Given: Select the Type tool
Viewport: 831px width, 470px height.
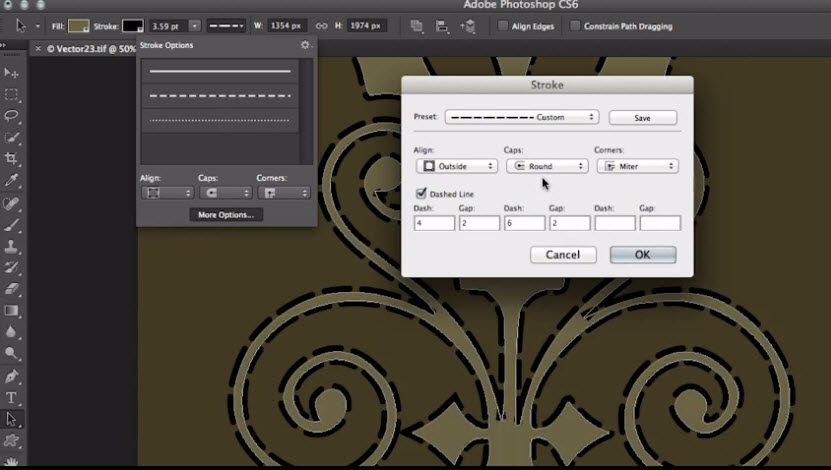Looking at the screenshot, I should pos(12,398).
